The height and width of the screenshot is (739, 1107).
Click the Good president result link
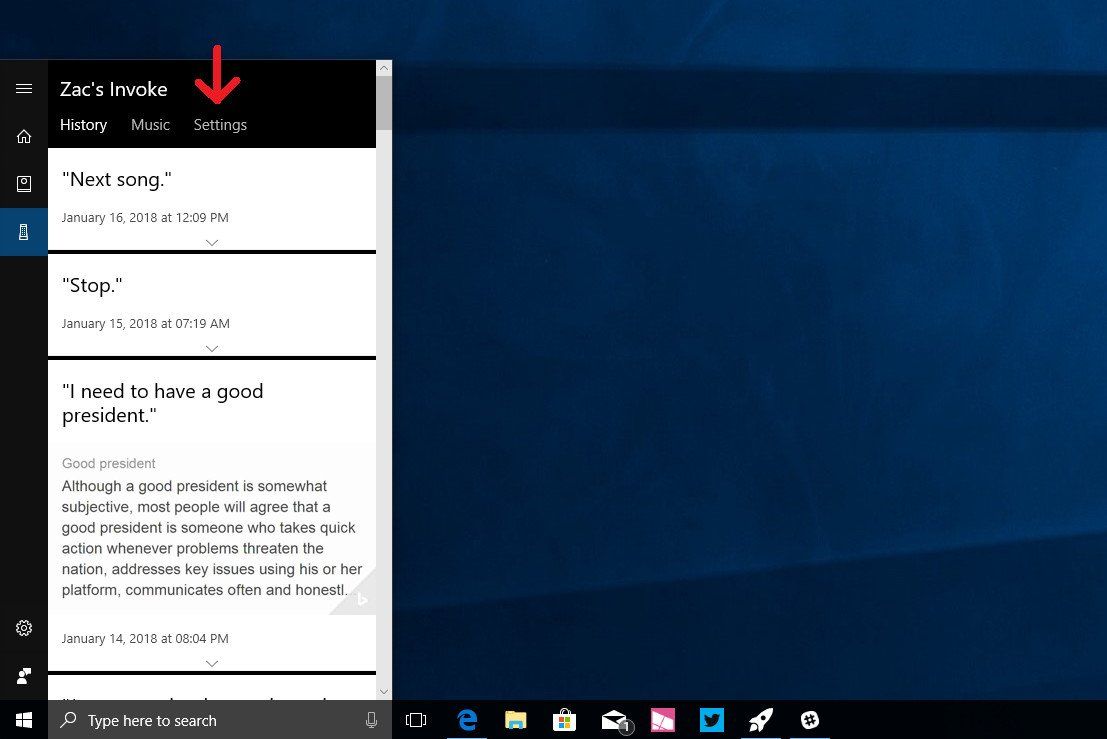point(108,463)
